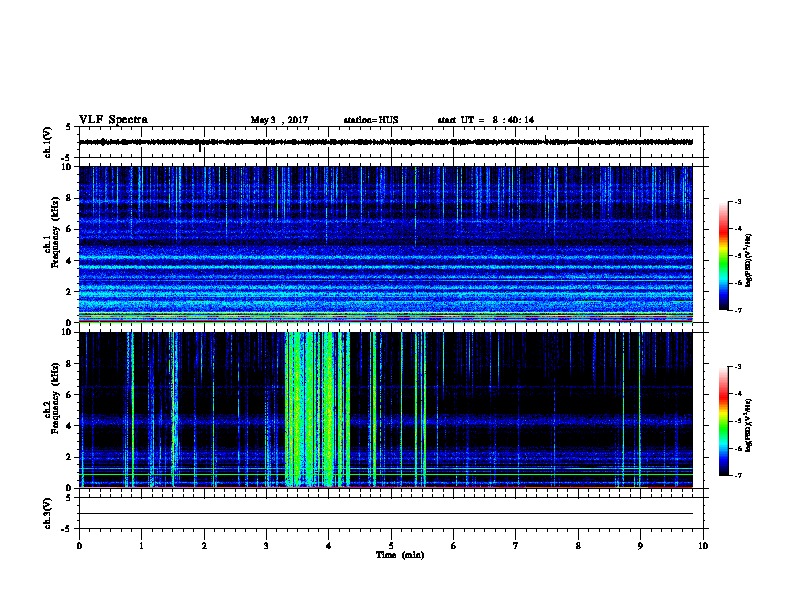Click the '6' kHz tick on ch.2 spectrogram
The height and width of the screenshot is (612, 792).
coord(69,394)
